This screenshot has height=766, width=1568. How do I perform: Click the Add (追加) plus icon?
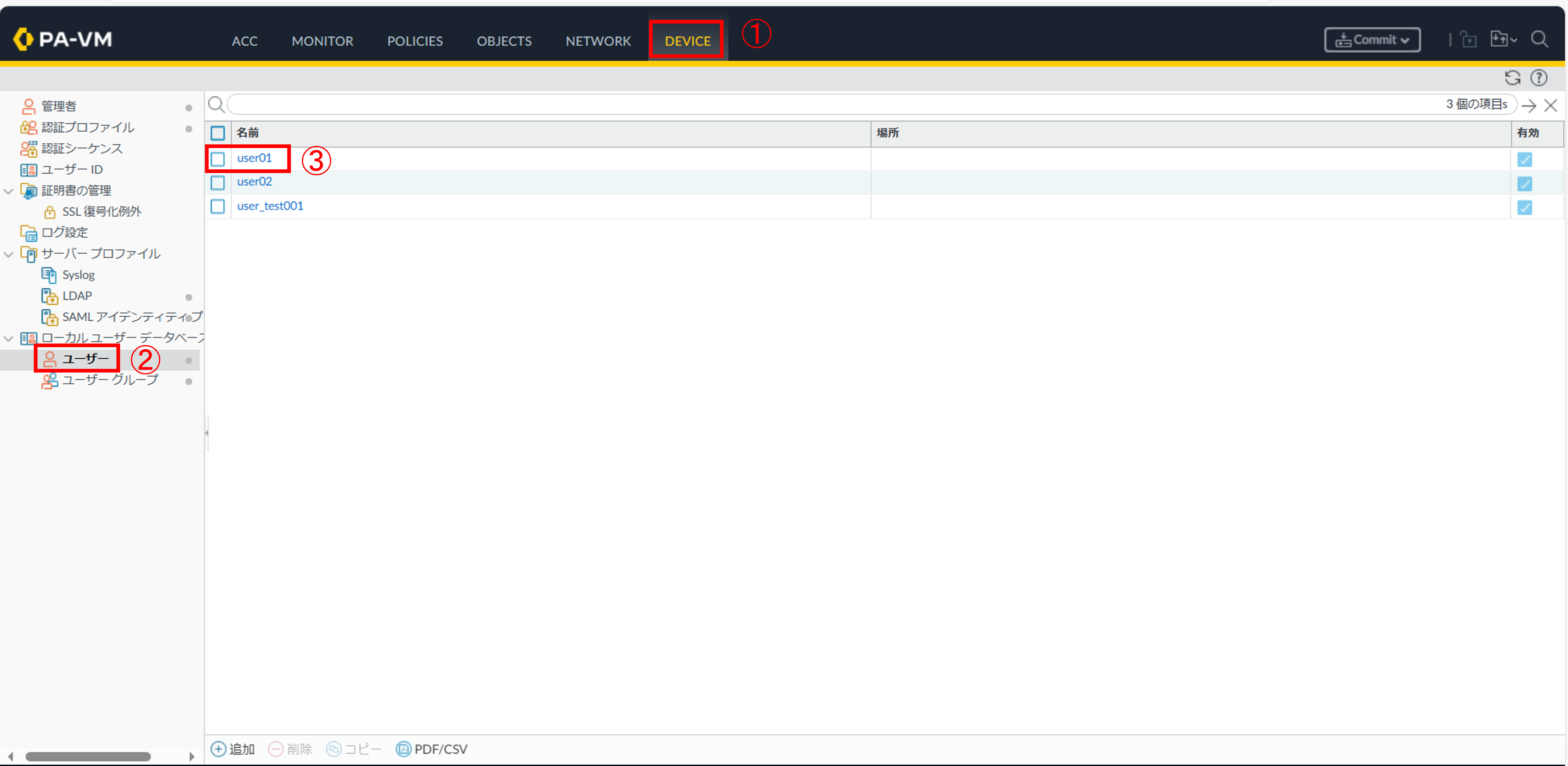(x=218, y=748)
